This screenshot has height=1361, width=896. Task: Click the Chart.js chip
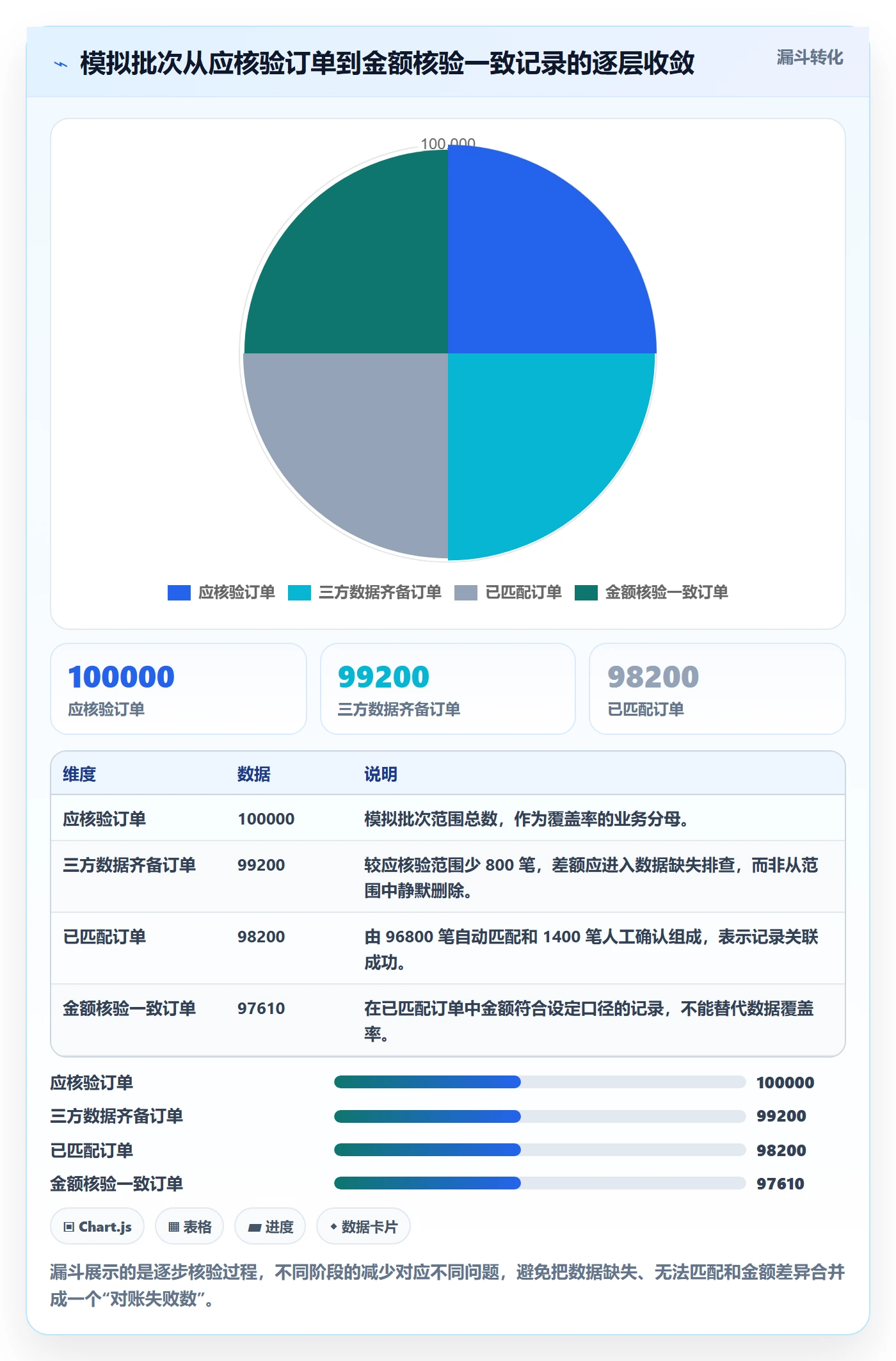point(97,1227)
